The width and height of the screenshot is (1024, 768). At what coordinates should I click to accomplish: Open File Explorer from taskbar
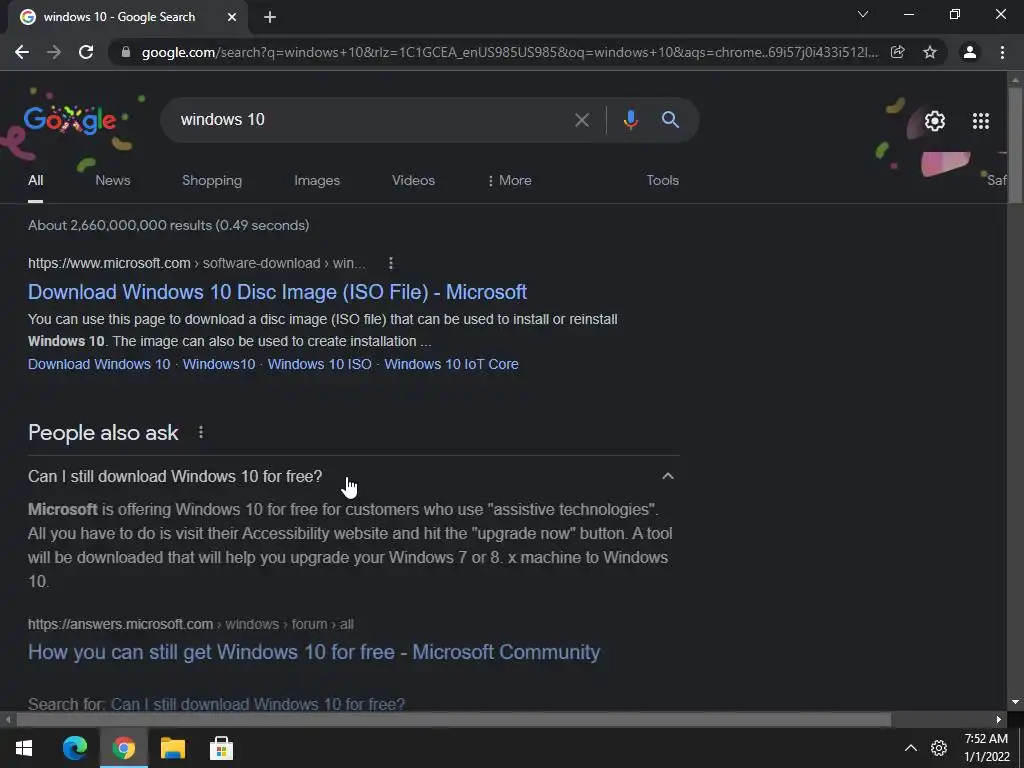click(173, 748)
